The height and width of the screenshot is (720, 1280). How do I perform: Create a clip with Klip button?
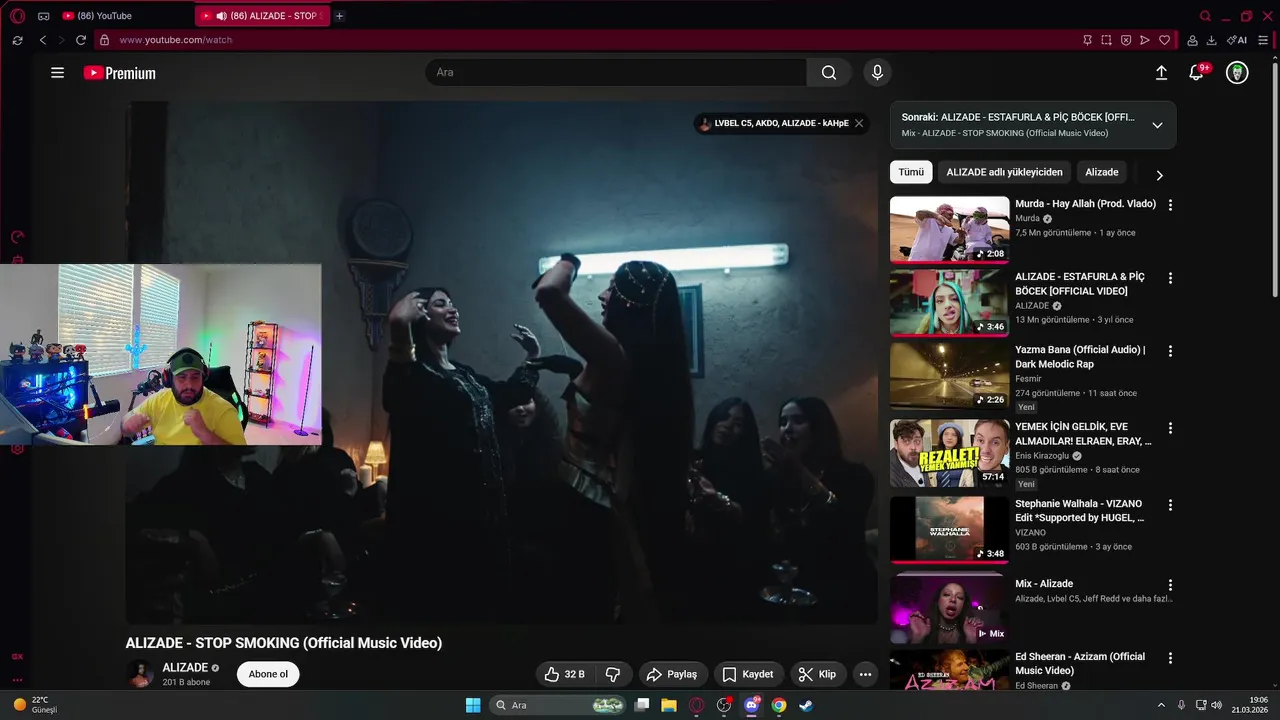(x=818, y=674)
